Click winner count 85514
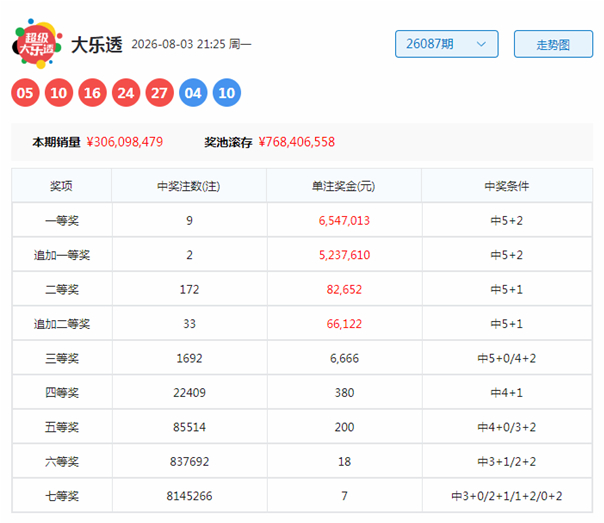This screenshot has height=523, width=604. [x=190, y=427]
